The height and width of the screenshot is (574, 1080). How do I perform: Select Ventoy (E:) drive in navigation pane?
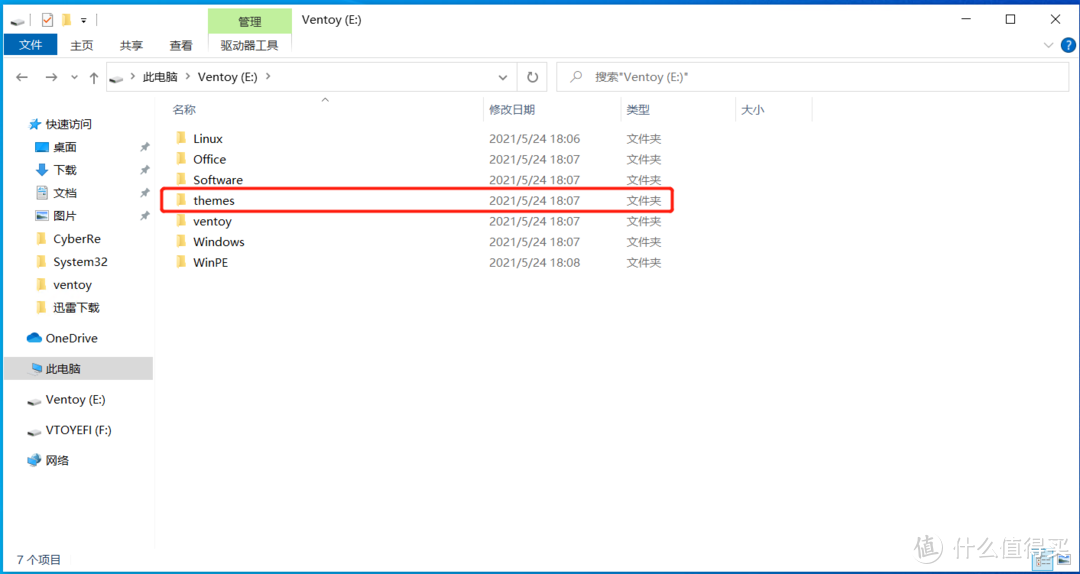(x=75, y=400)
